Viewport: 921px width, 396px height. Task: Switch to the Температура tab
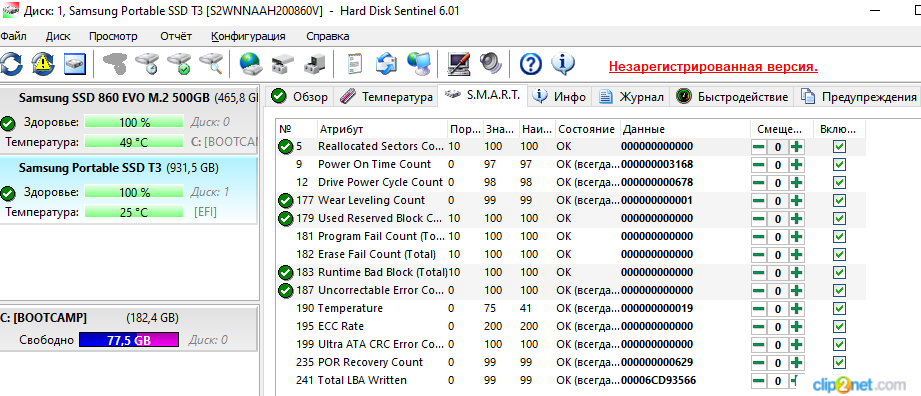coord(386,97)
